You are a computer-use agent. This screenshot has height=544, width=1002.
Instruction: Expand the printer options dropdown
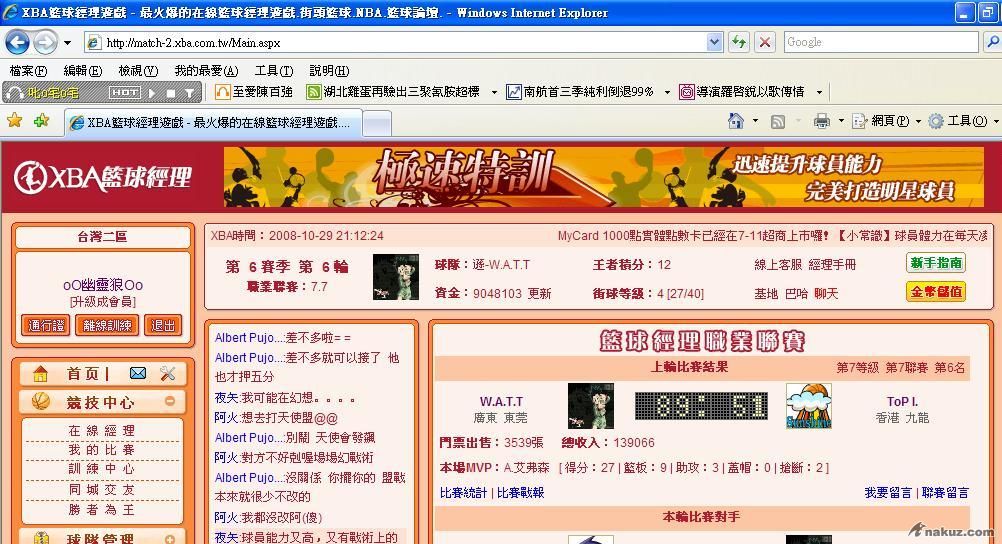coord(841,121)
